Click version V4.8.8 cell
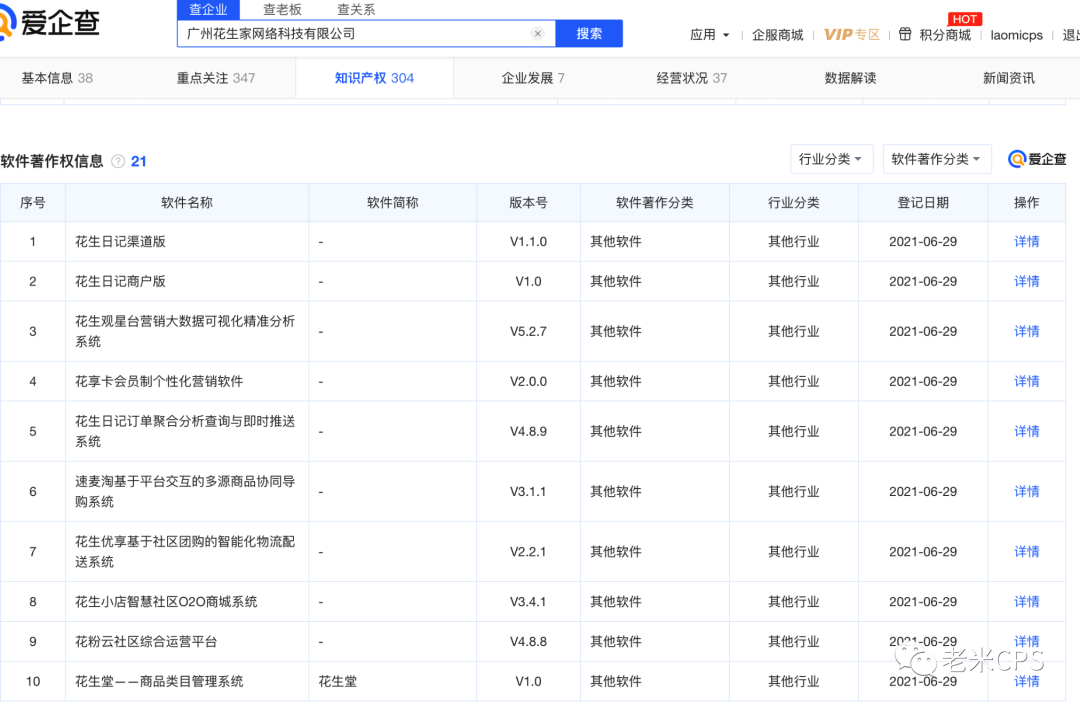 [x=528, y=642]
